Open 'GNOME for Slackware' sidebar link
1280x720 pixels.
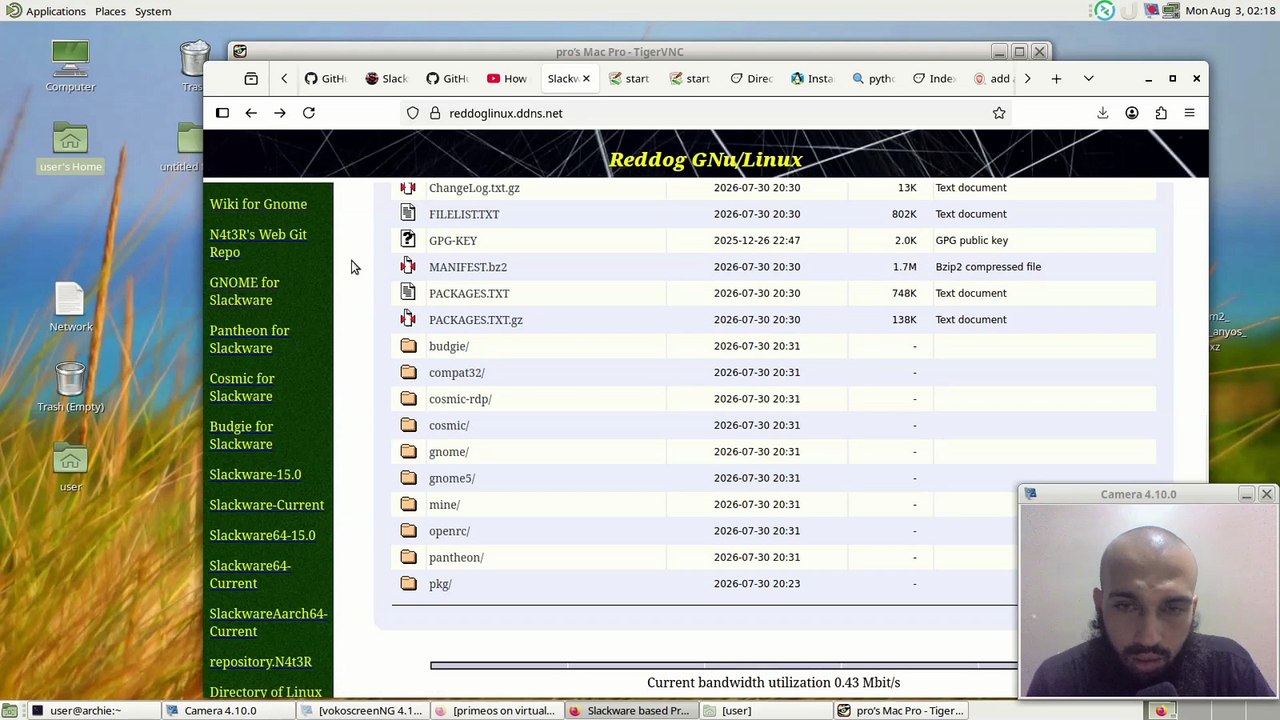click(244, 291)
